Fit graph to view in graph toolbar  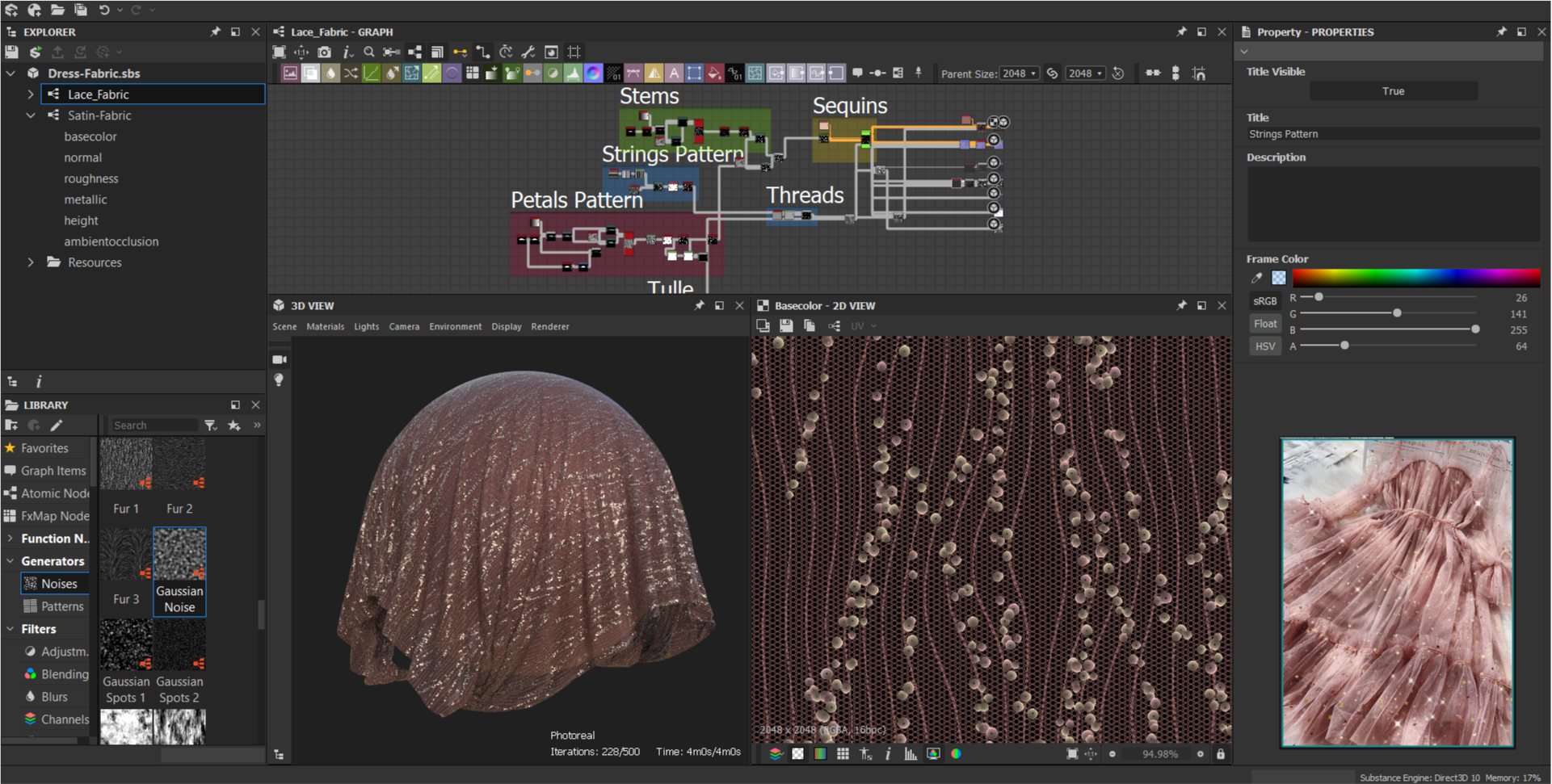pyautogui.click(x=279, y=52)
